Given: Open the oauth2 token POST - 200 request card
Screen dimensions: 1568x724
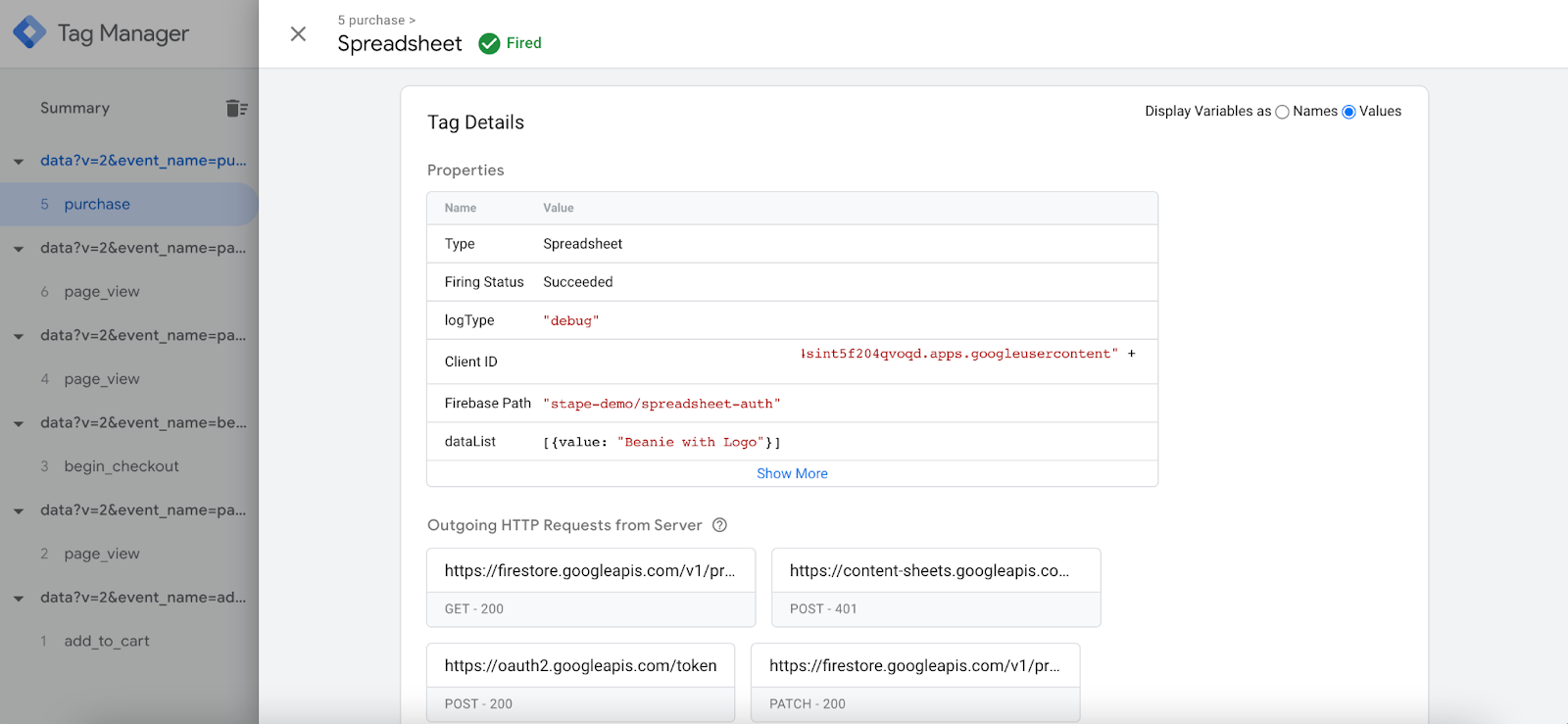Looking at the screenshot, I should click(x=580, y=682).
